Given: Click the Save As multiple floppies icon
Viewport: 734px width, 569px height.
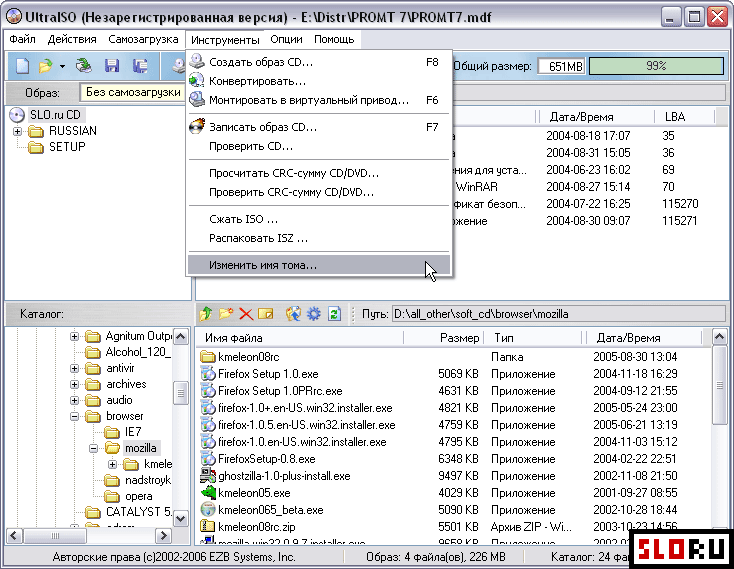Looking at the screenshot, I should pos(140,66).
